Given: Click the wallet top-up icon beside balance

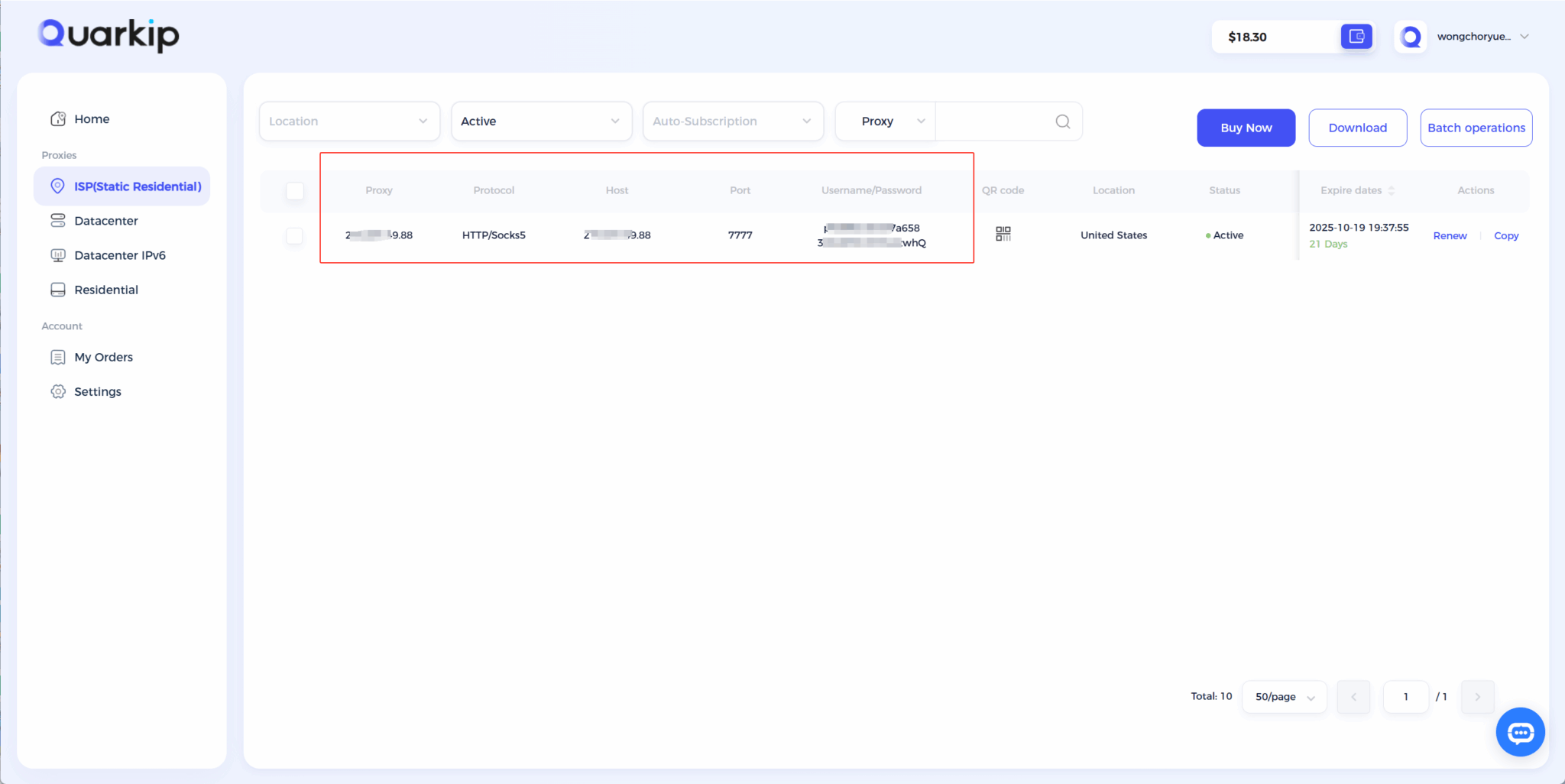Looking at the screenshot, I should [x=1356, y=36].
